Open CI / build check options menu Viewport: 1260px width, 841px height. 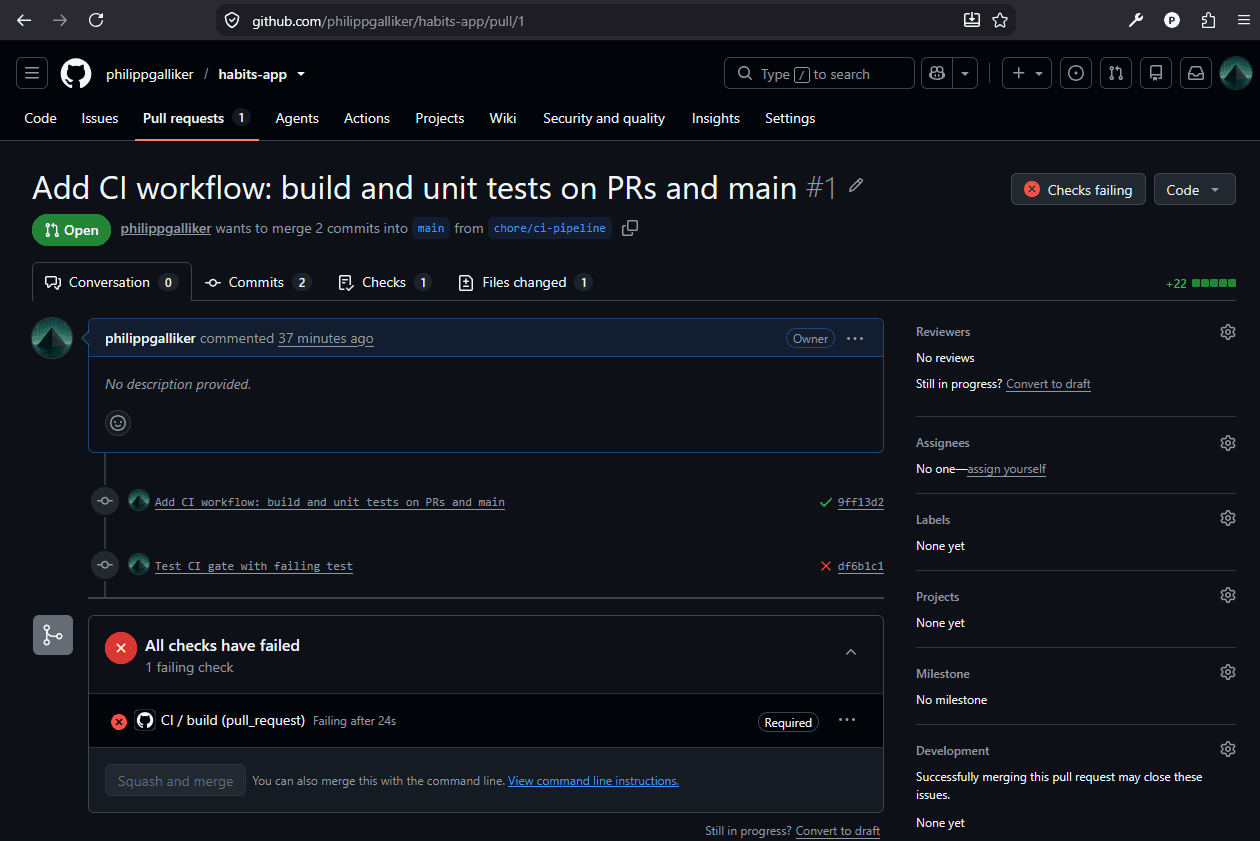847,720
